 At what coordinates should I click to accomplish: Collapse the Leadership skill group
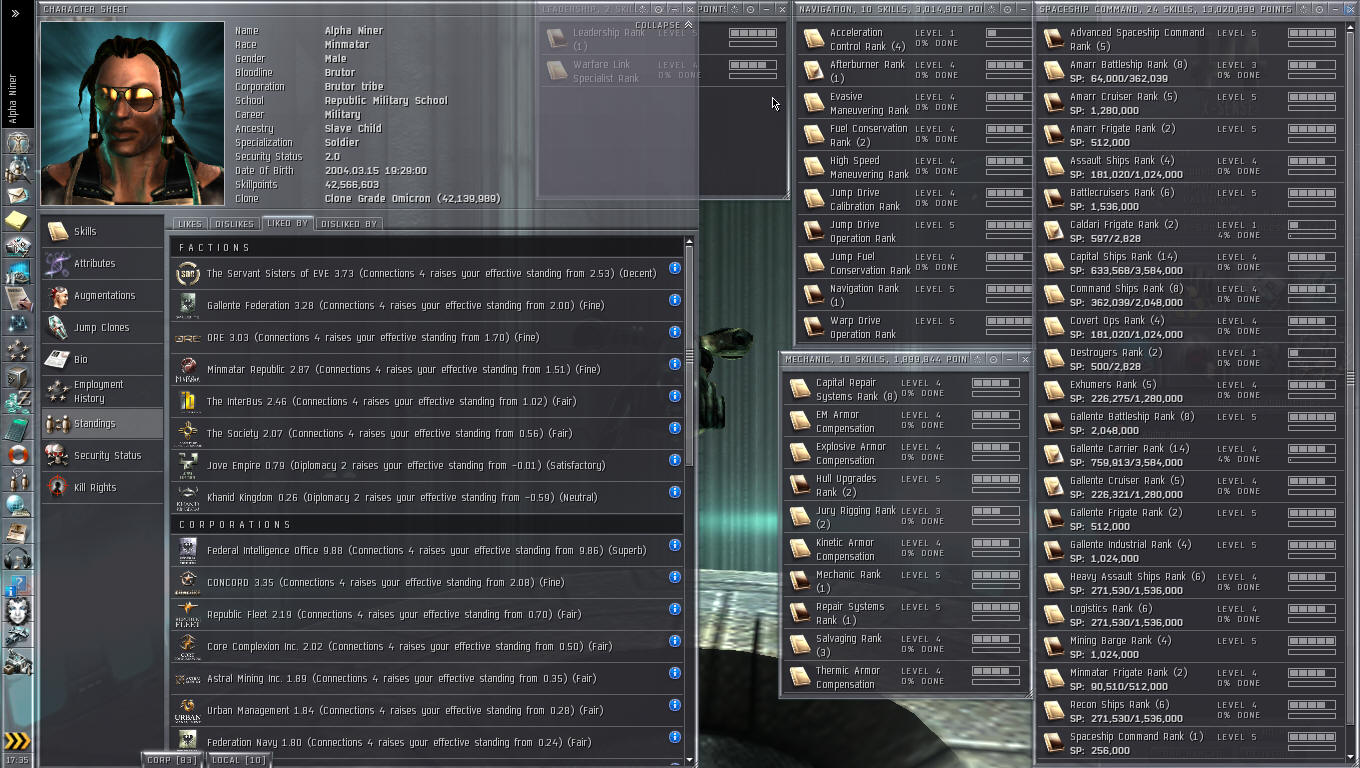coord(664,25)
